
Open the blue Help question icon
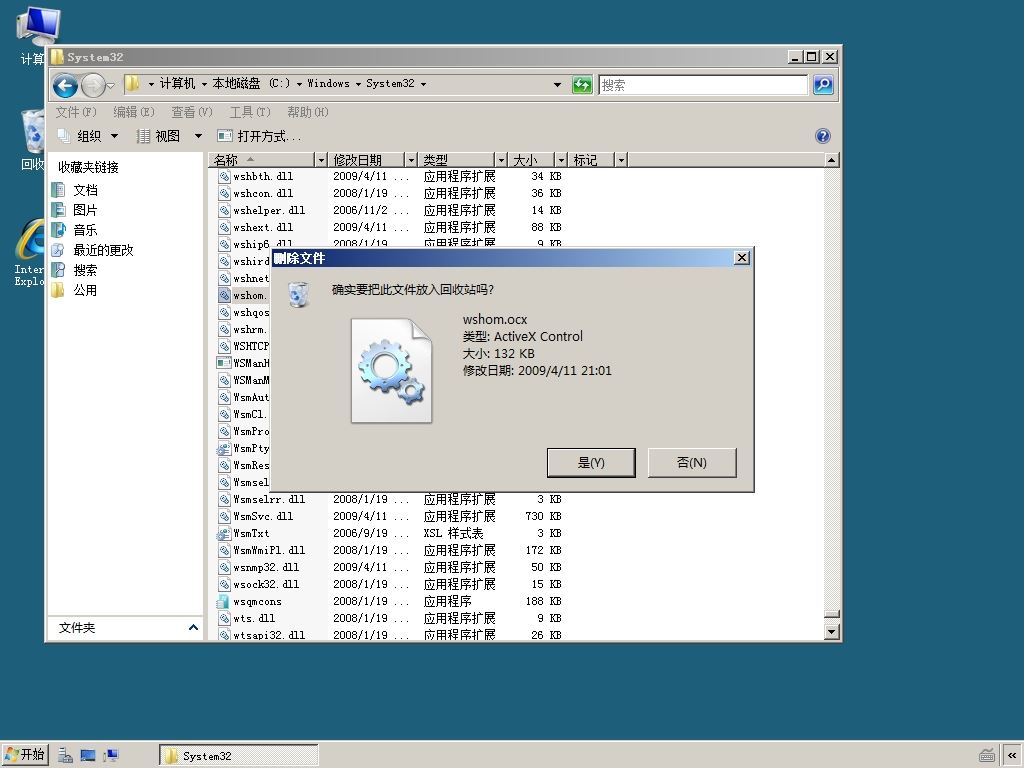point(823,136)
